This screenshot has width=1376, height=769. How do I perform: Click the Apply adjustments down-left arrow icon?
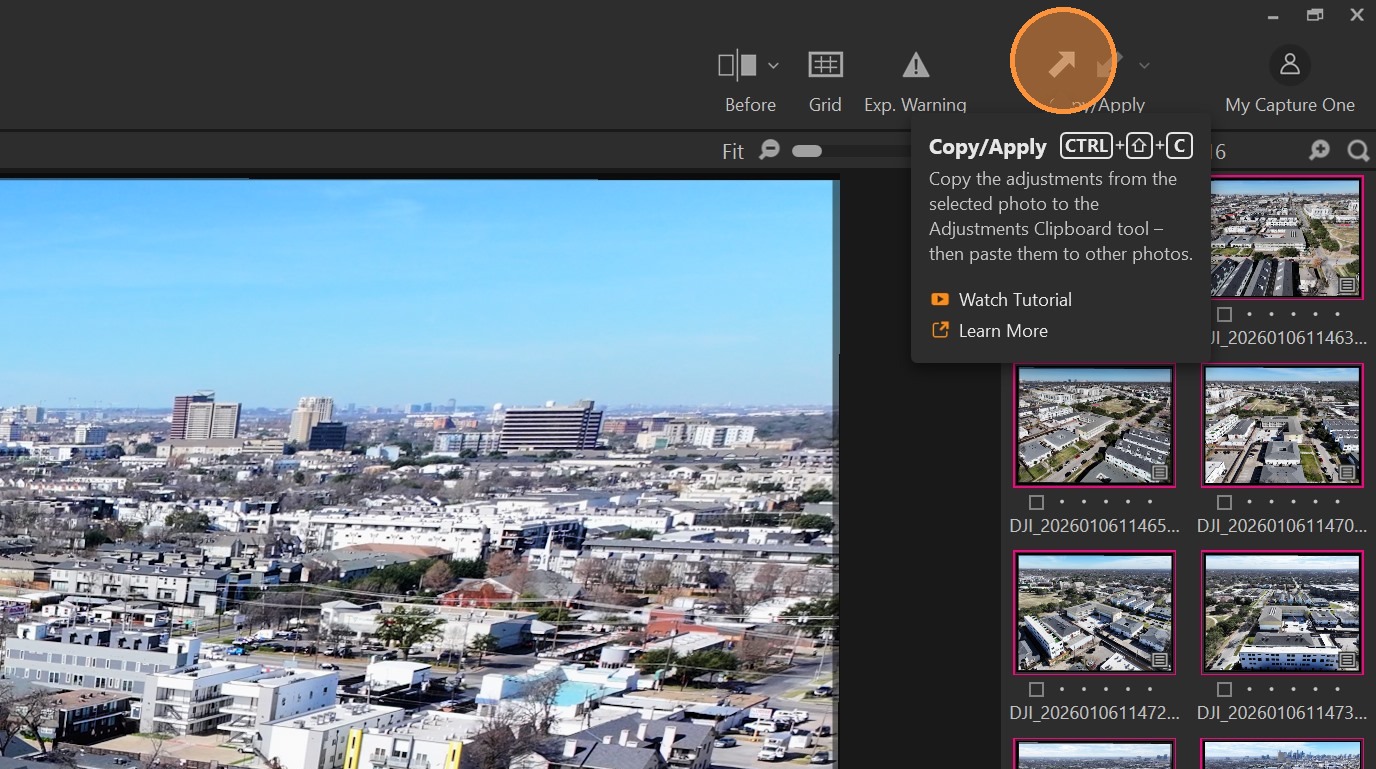click(x=1109, y=64)
